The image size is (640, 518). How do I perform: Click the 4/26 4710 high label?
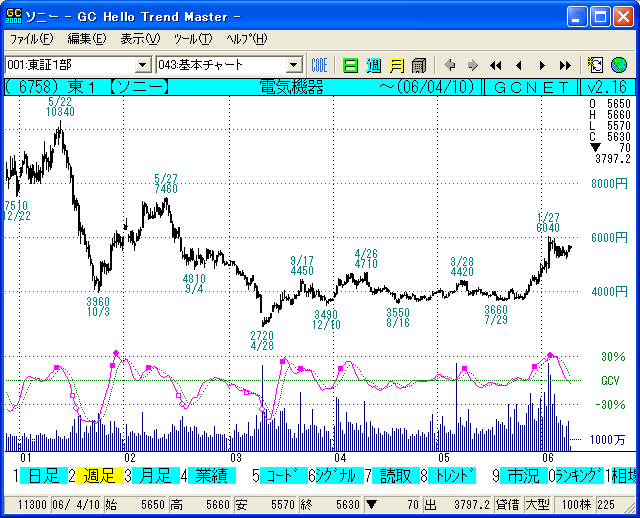(366, 259)
